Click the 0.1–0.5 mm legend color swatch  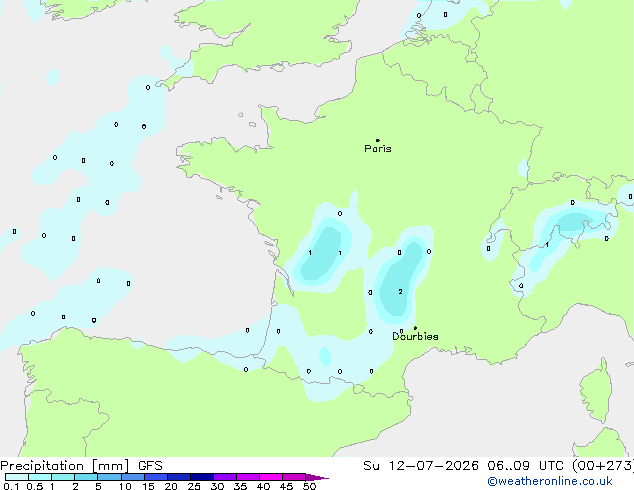click(x=17, y=477)
